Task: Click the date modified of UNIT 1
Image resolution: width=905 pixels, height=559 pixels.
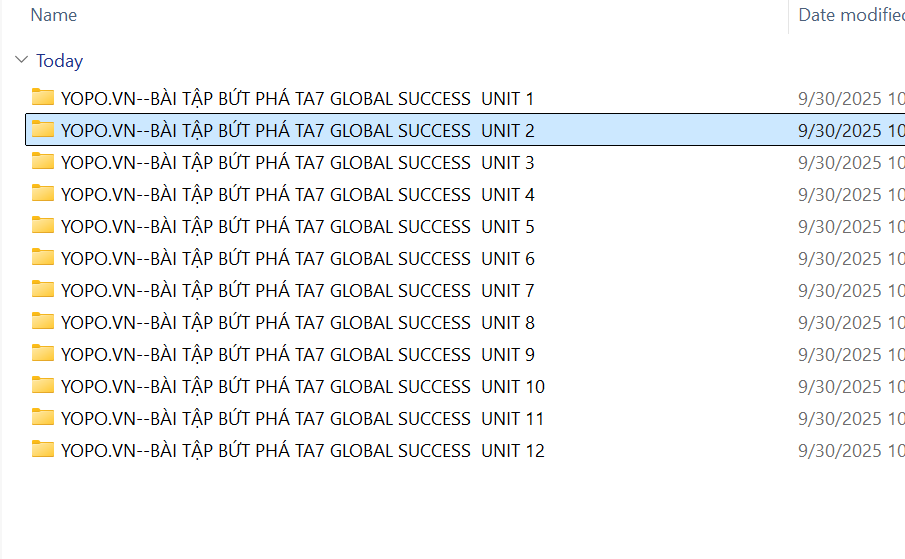Action: (851, 99)
